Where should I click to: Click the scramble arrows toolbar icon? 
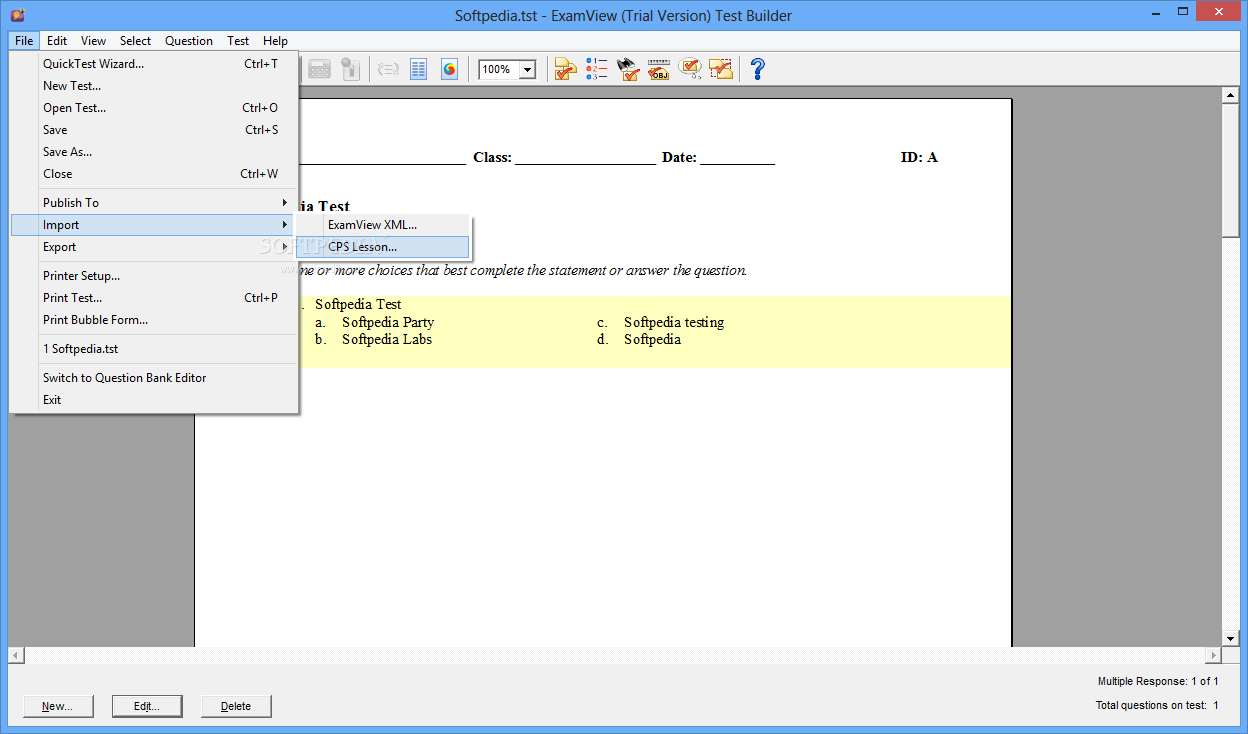[388, 69]
